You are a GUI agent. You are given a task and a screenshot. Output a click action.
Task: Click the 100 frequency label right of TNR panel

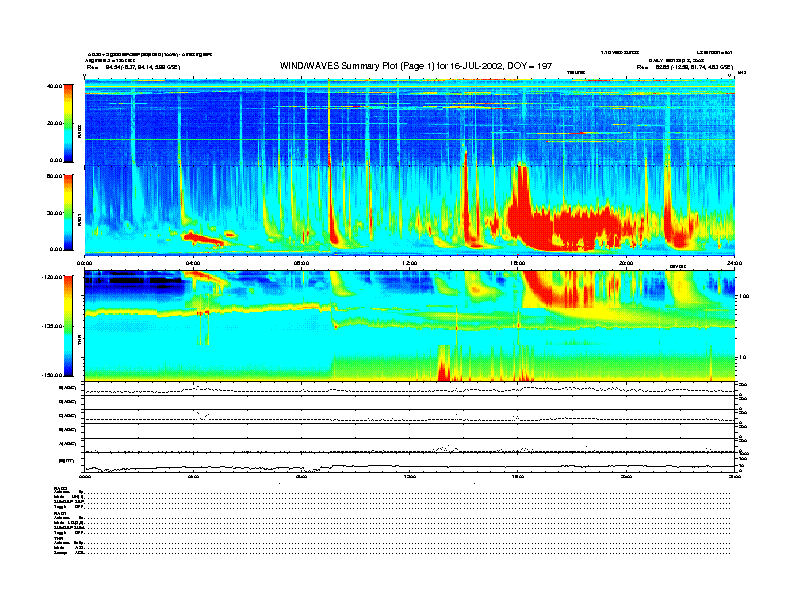pos(744,296)
